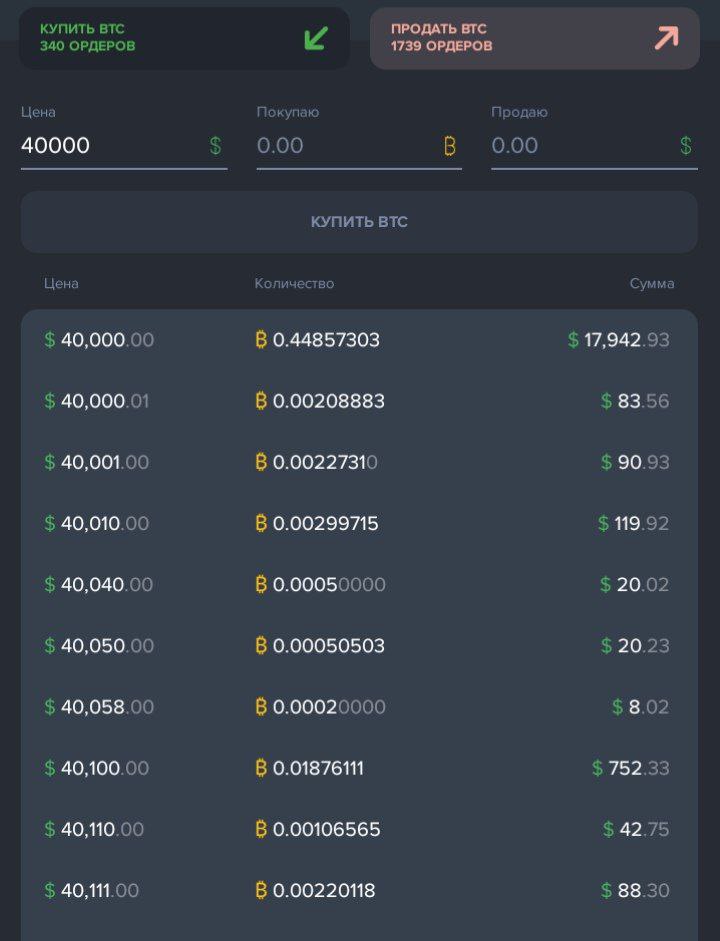The height and width of the screenshot is (941, 720).
Task: Click quantity 0.00227310 BTC
Action: click(x=316, y=462)
